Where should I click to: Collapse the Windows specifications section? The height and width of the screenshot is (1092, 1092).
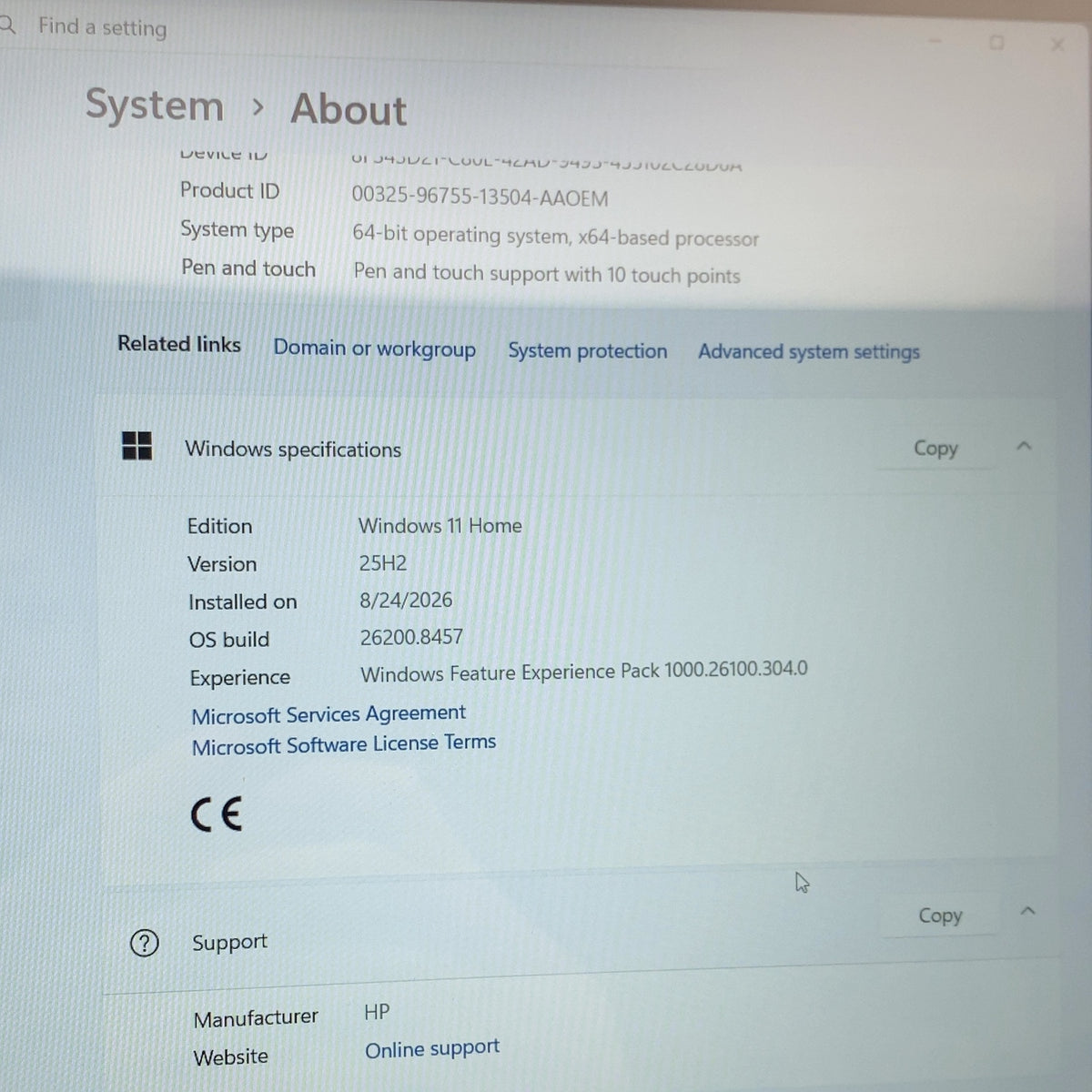(x=1024, y=446)
